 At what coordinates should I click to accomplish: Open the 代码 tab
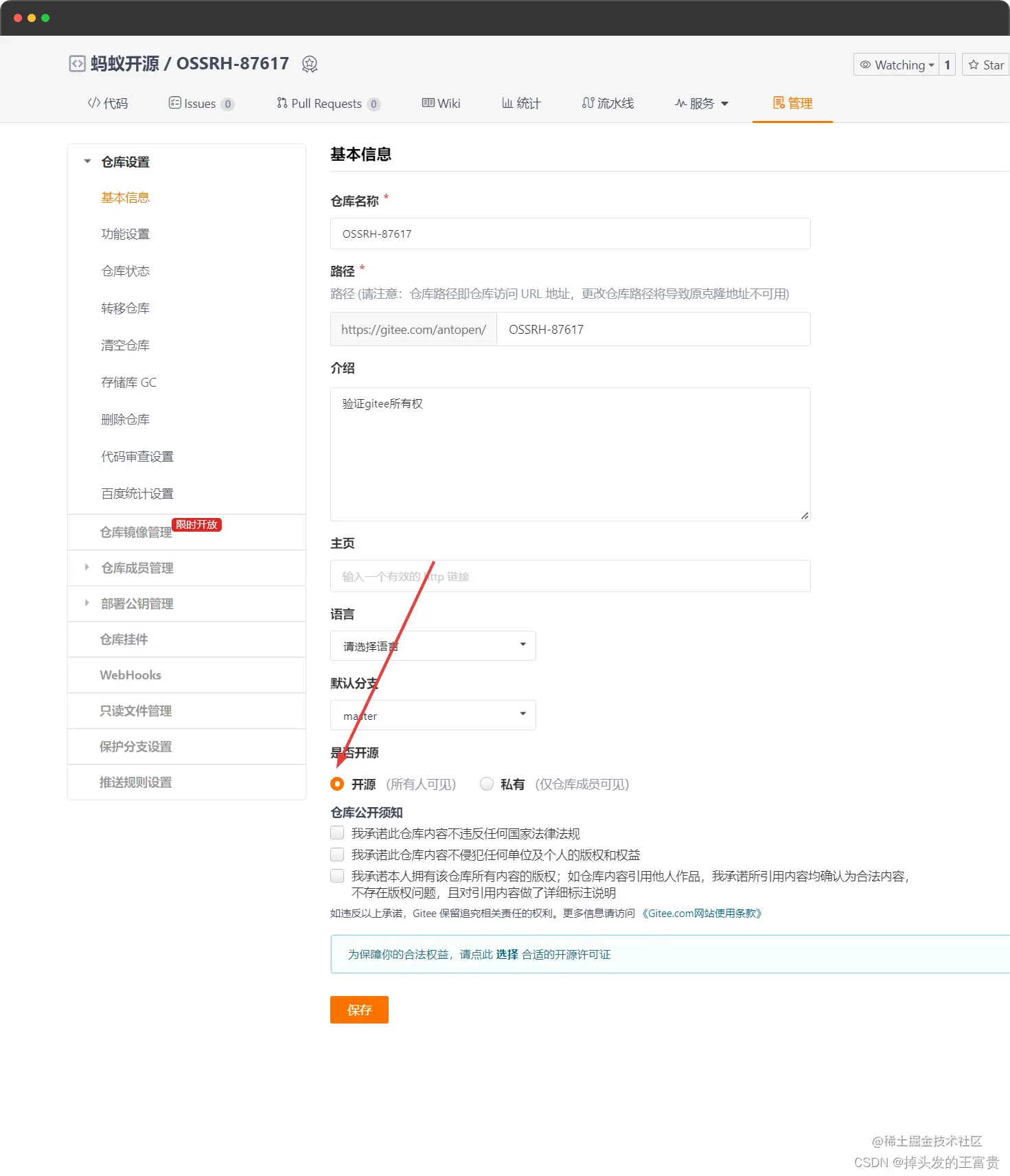click(108, 103)
